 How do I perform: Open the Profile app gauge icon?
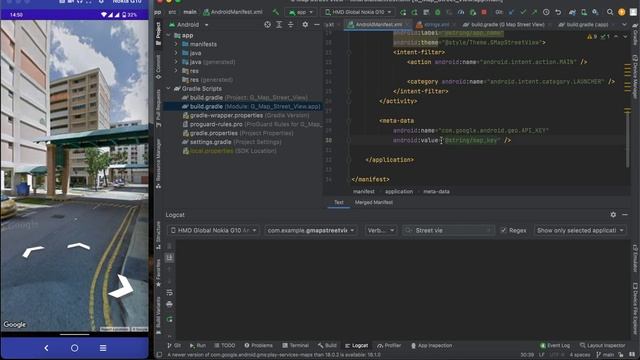[x=461, y=12]
